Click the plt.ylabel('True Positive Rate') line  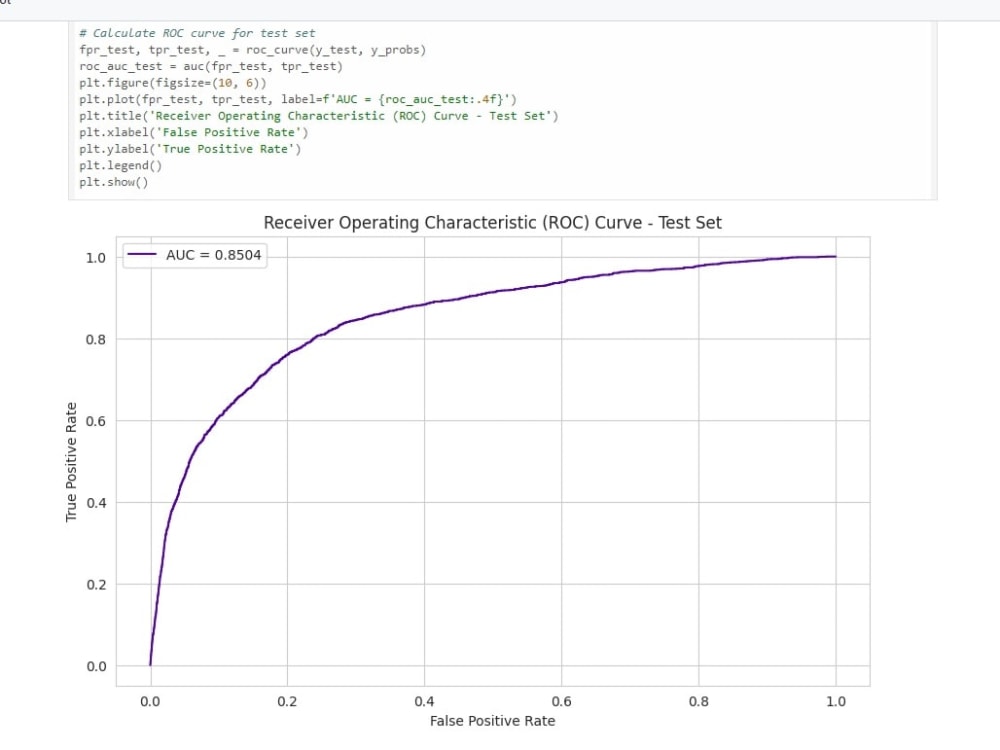(x=190, y=148)
